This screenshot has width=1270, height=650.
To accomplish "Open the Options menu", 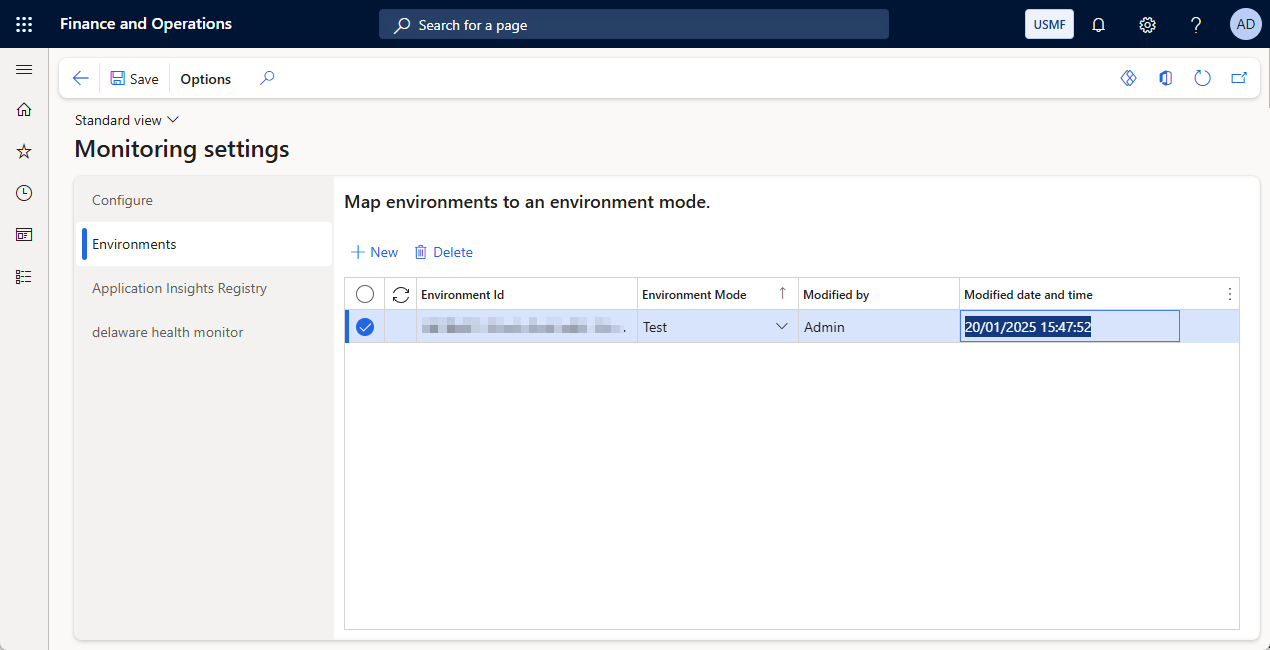I will (x=206, y=79).
